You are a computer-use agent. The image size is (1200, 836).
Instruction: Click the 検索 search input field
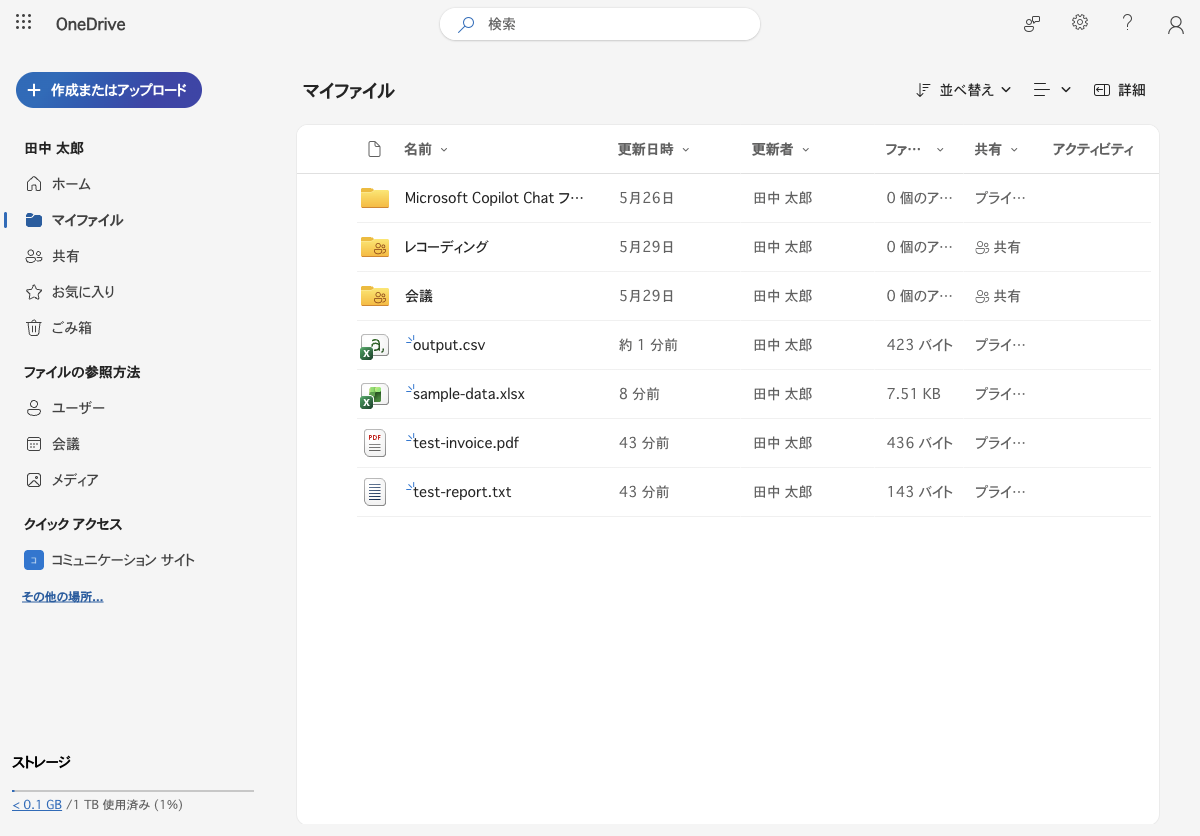click(x=600, y=24)
